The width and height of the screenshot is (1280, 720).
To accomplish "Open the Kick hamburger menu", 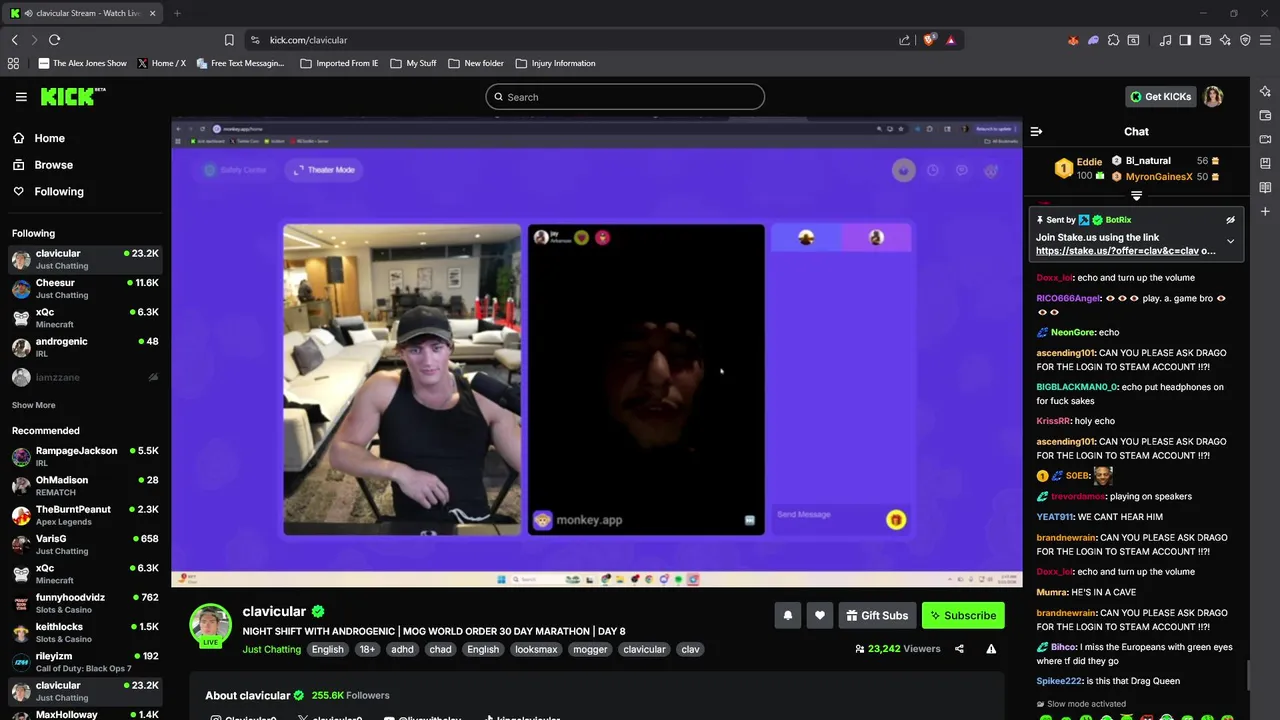I will point(21,97).
